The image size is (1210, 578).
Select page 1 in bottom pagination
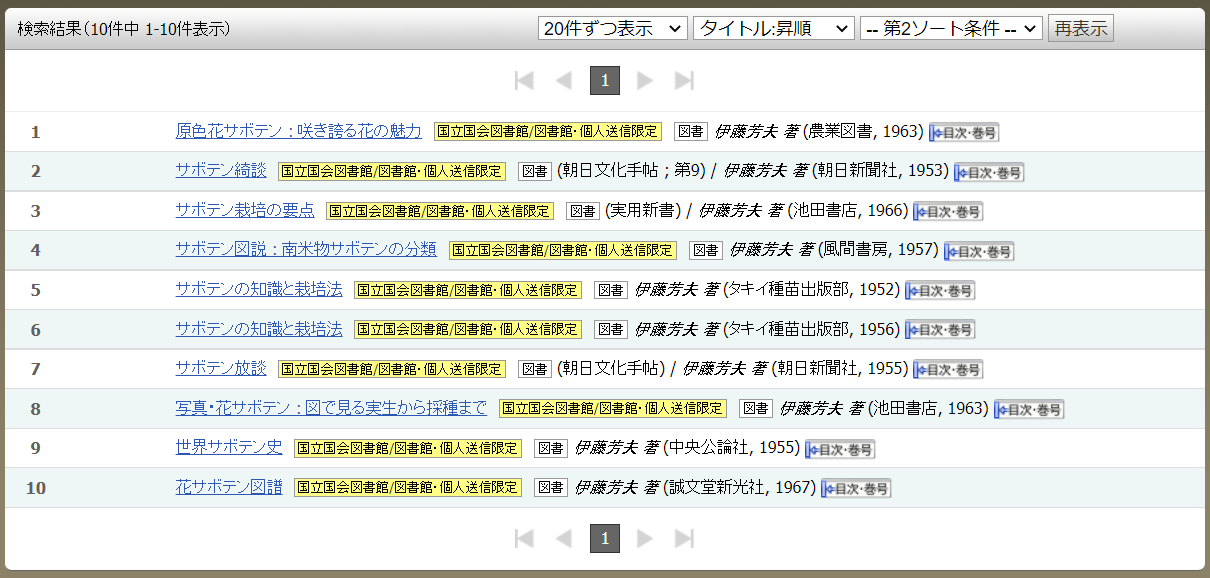[x=605, y=539]
